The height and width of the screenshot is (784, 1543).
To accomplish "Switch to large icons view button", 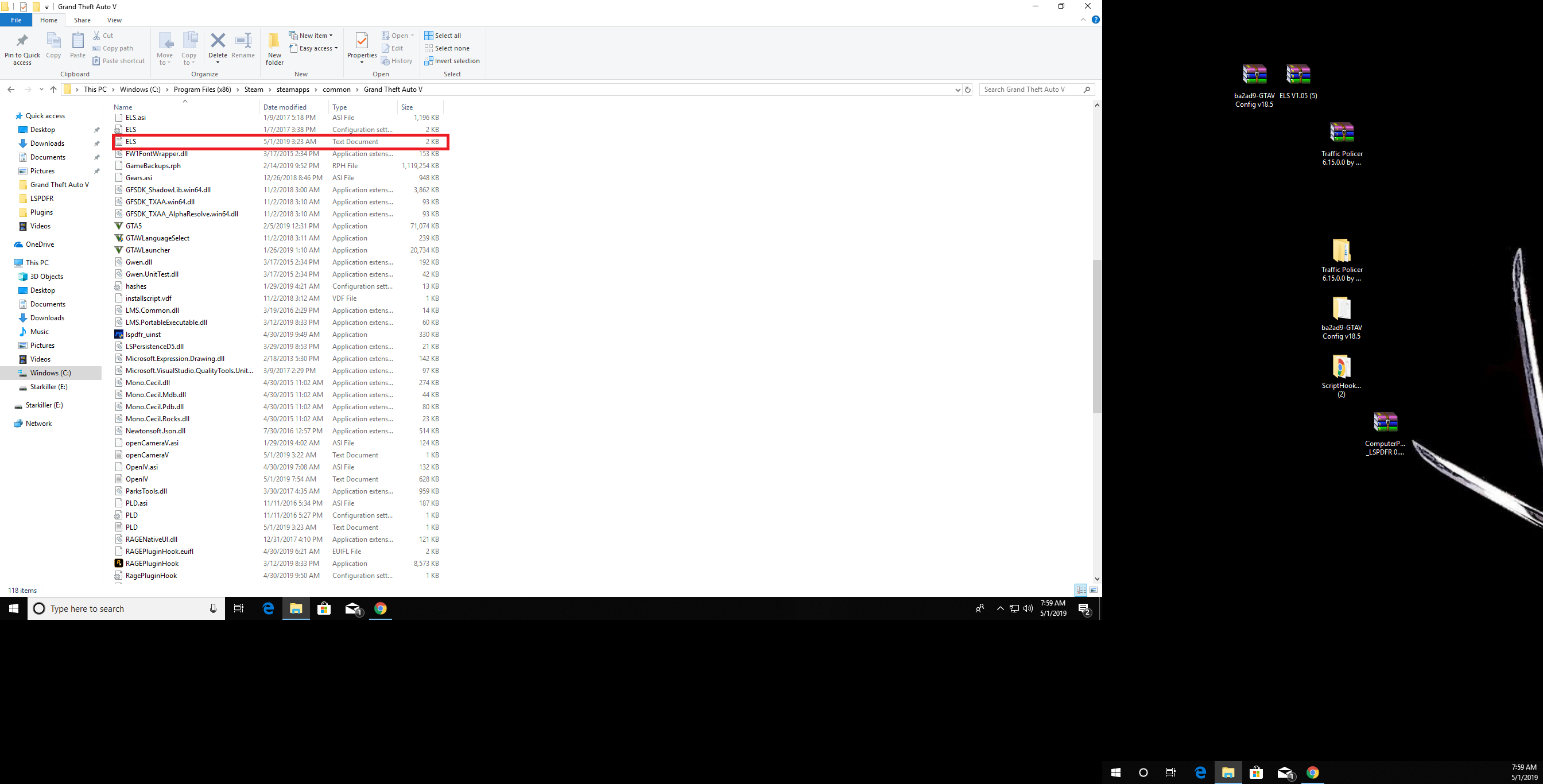I will click(1093, 590).
